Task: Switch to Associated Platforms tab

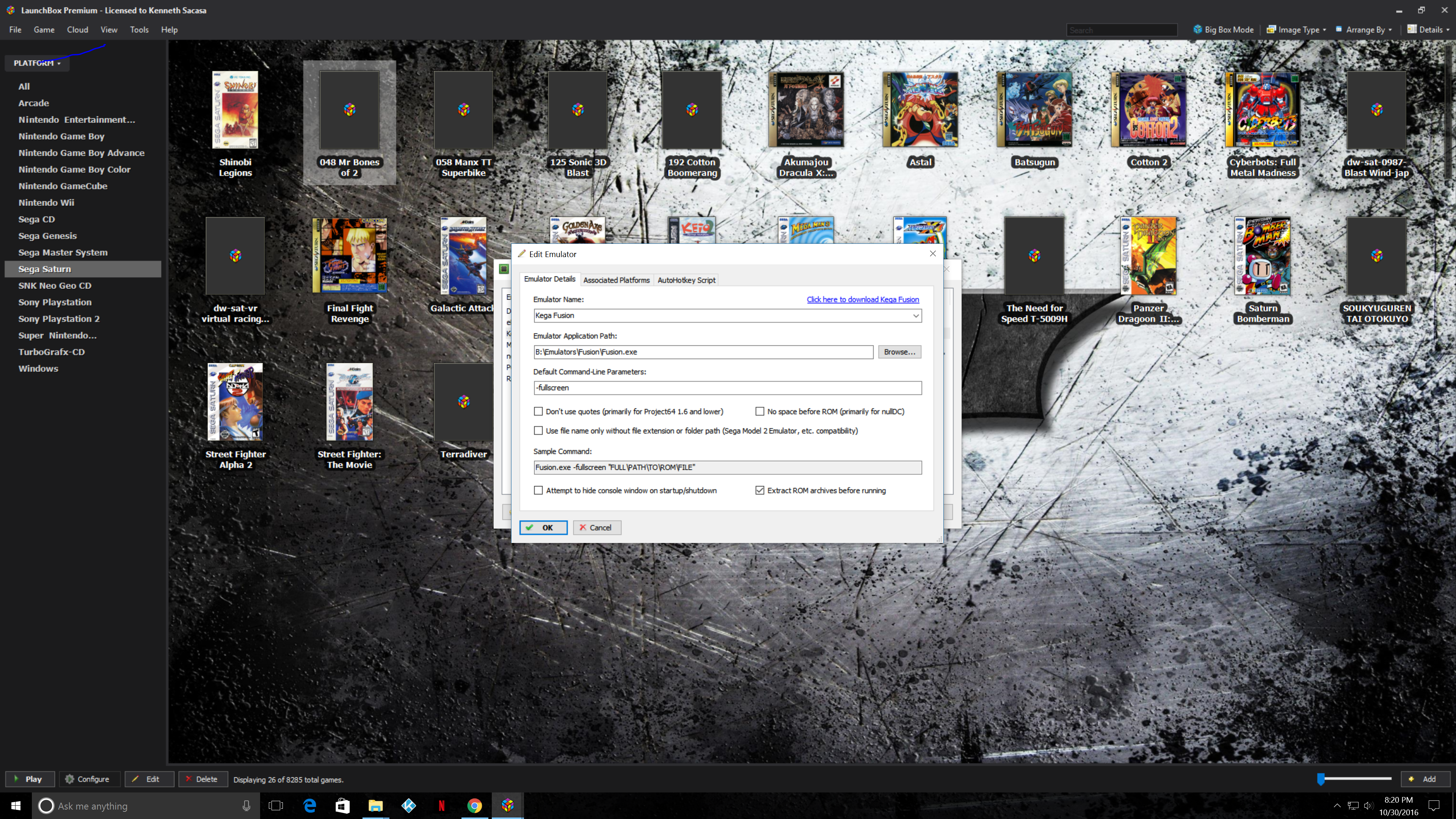Action: pos(616,280)
